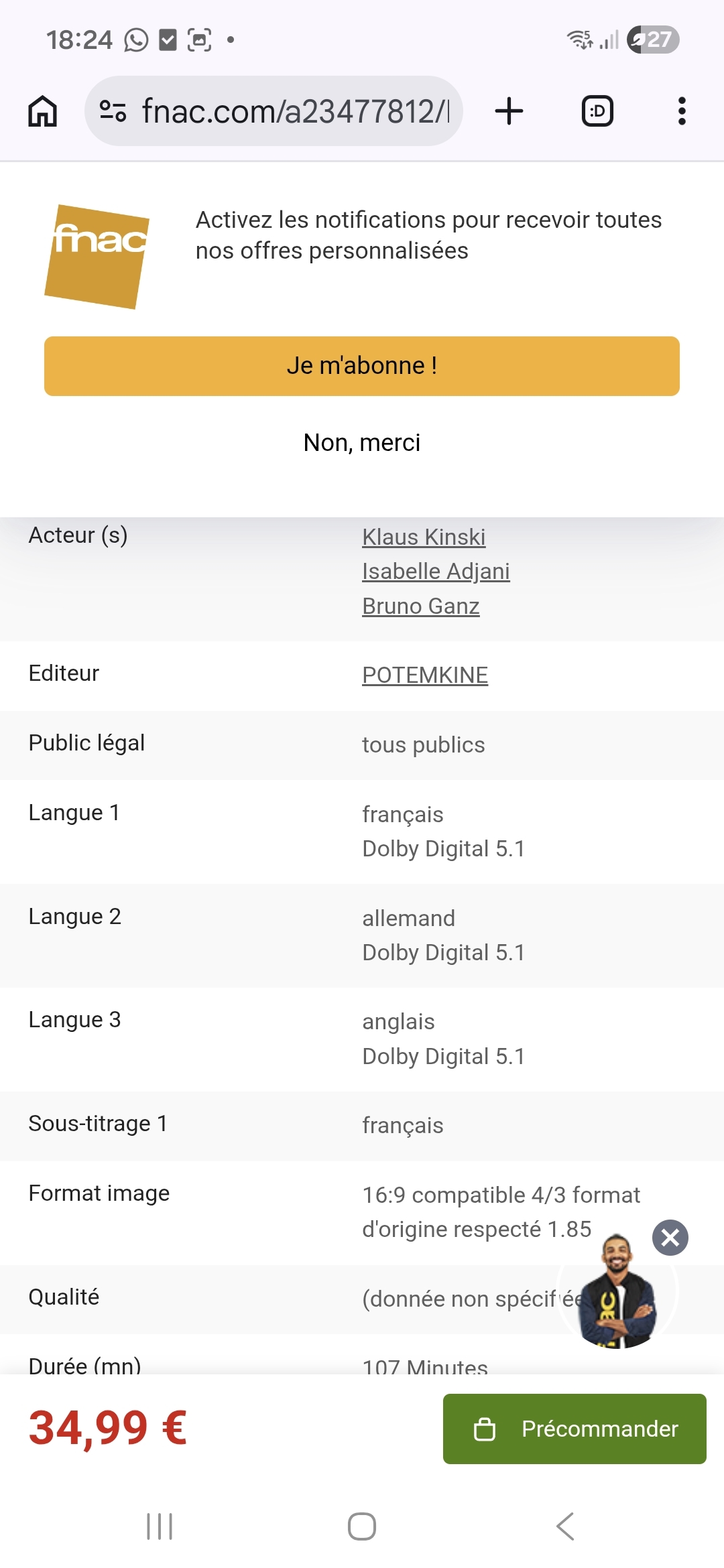Tap the 'allemand' language value
The width and height of the screenshot is (724, 1568).
[x=409, y=918]
